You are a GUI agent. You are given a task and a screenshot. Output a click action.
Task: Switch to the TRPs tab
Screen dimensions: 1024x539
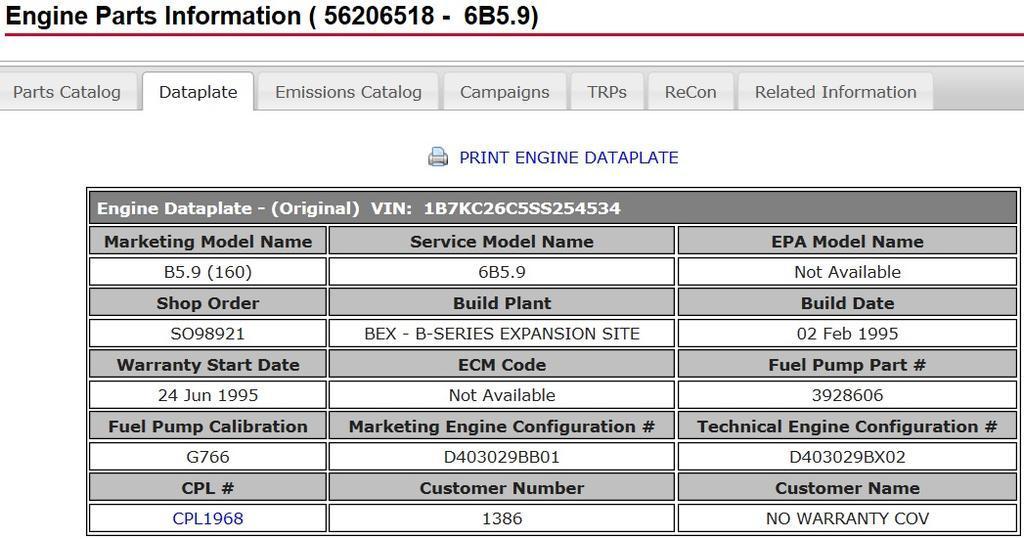pos(607,92)
